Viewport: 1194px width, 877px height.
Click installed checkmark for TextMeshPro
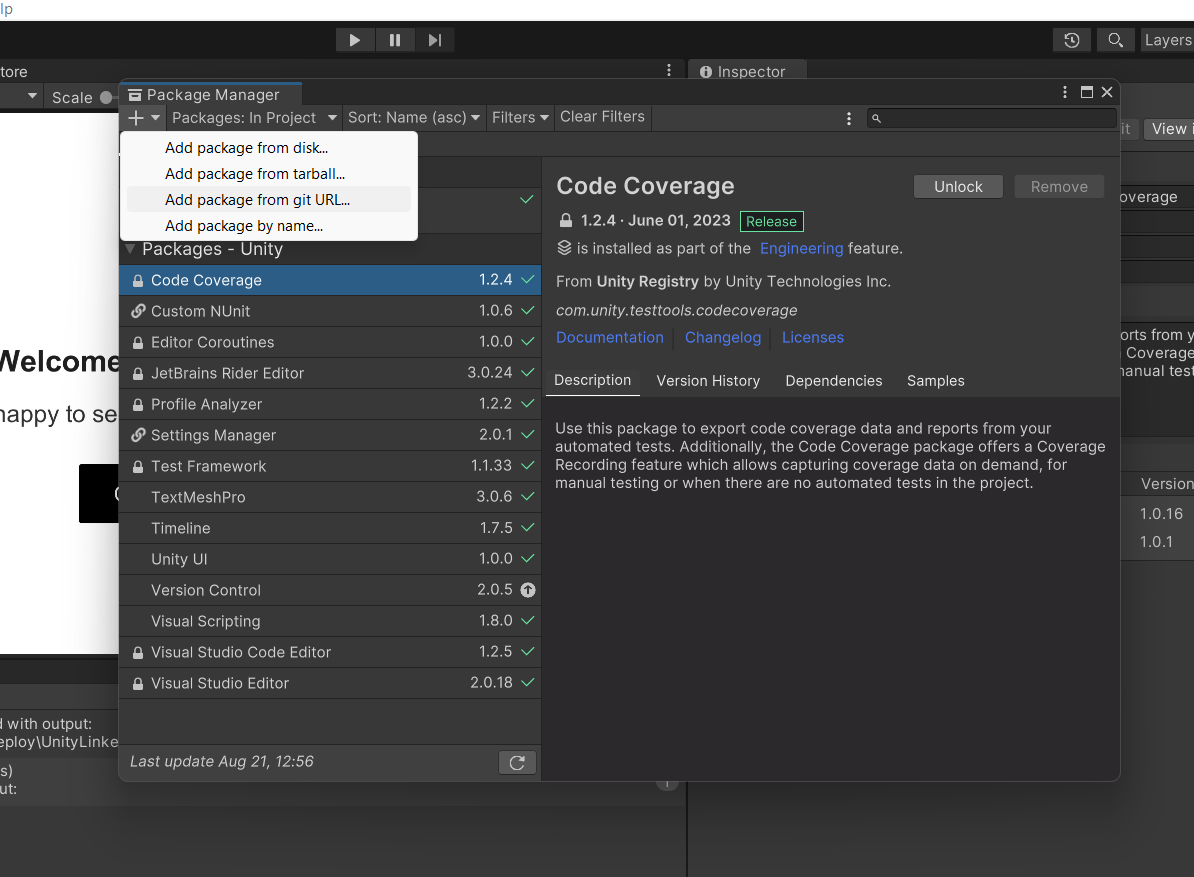tap(527, 496)
